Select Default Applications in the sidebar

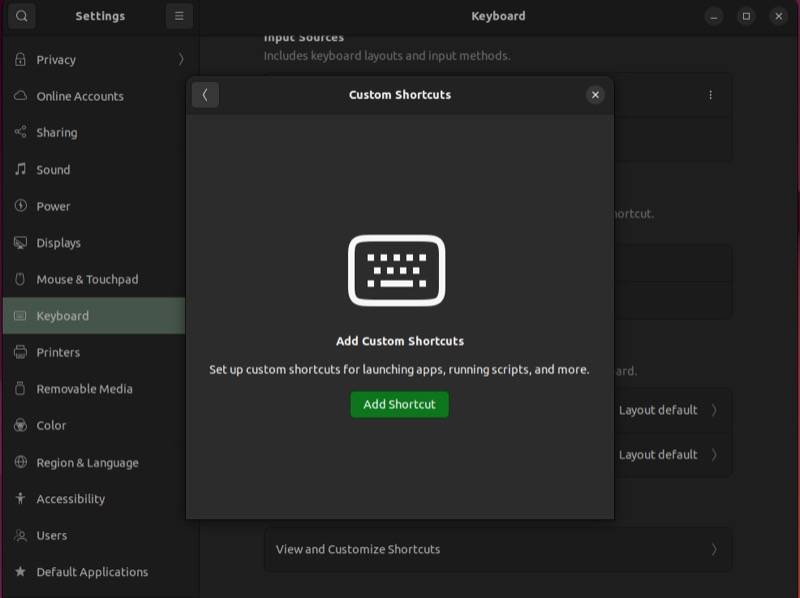(x=19, y=571)
